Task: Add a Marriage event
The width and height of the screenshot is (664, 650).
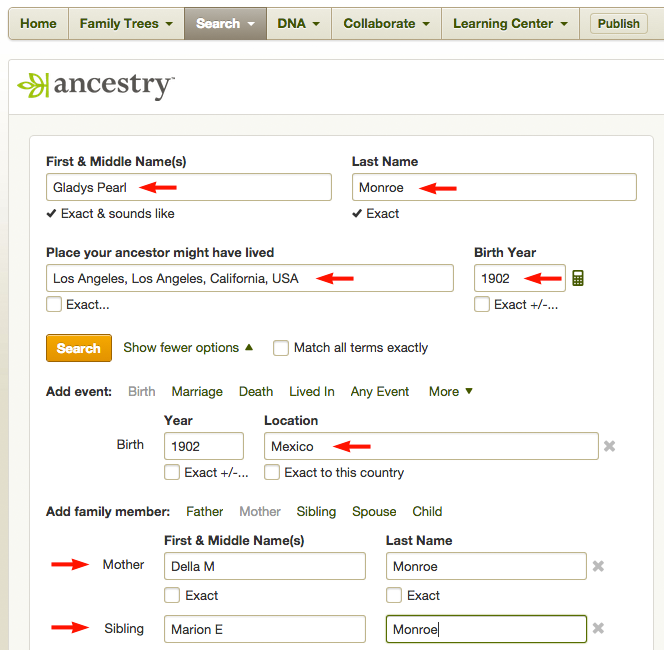Action: [197, 392]
